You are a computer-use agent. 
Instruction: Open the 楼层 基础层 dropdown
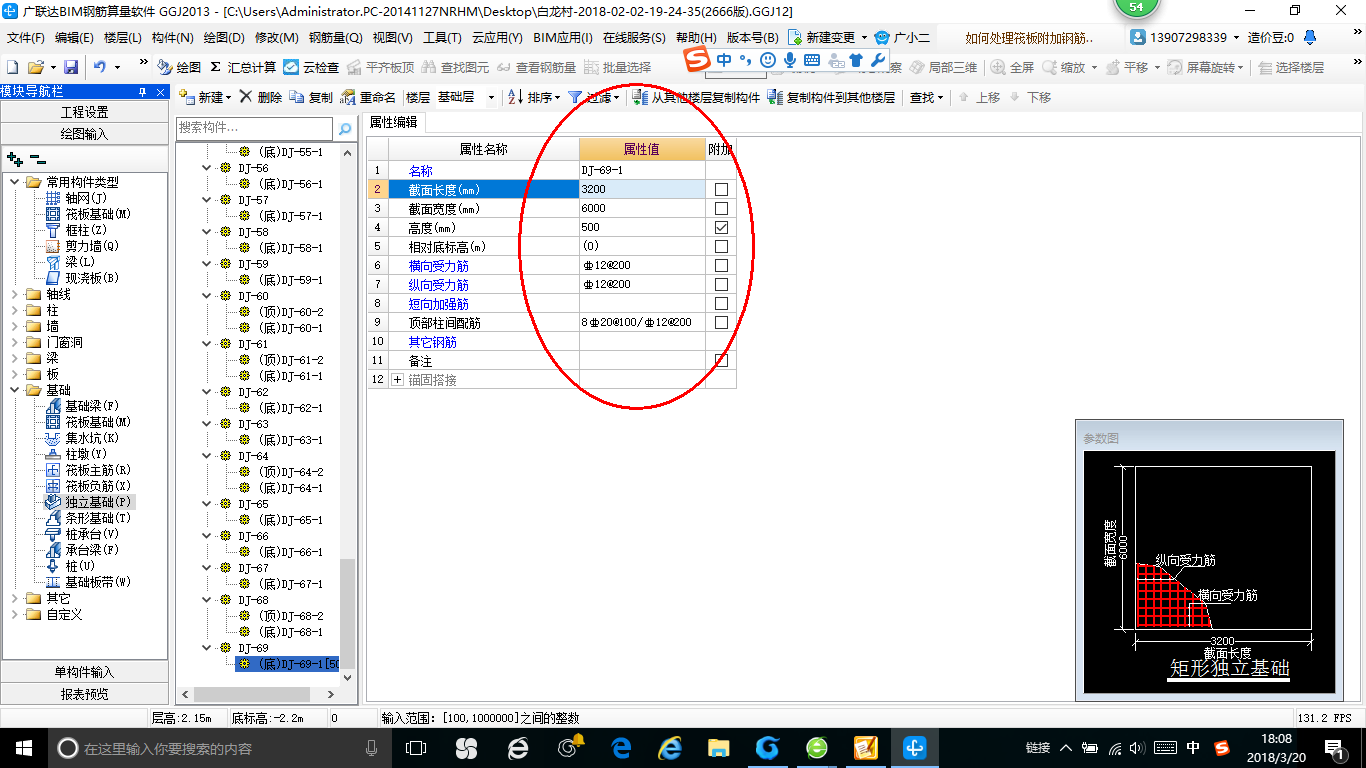point(491,98)
